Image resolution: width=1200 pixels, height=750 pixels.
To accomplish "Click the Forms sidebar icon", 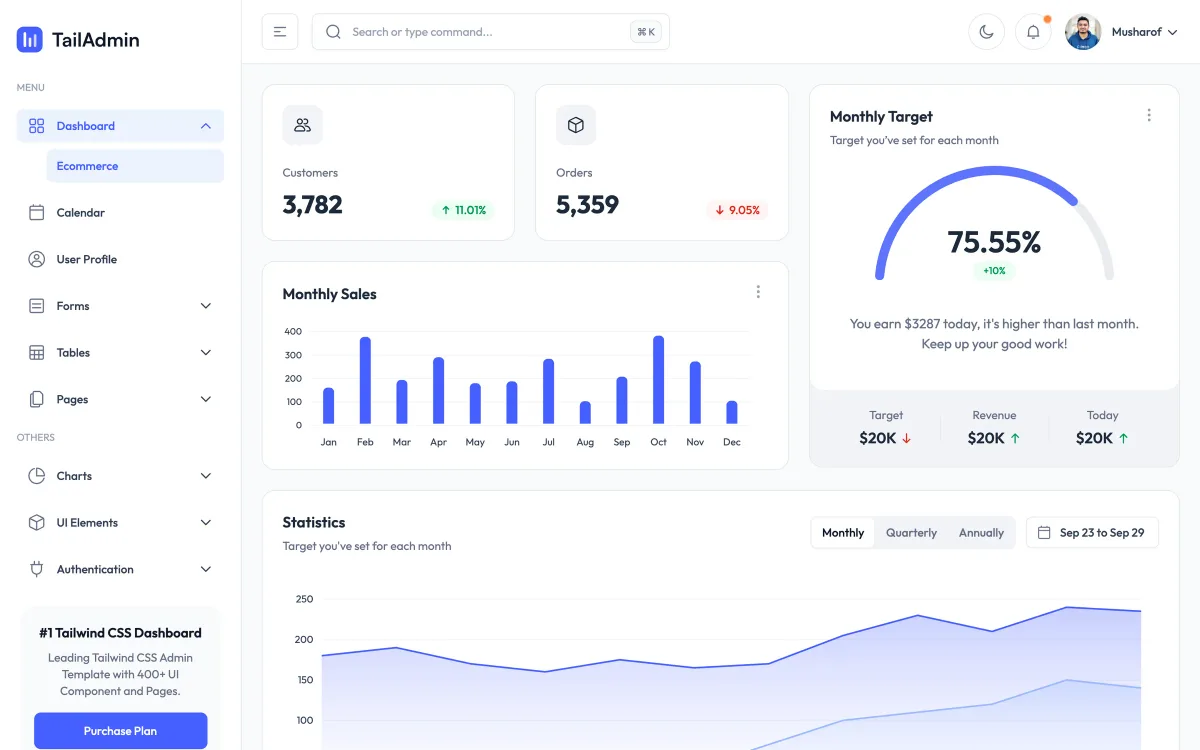I will click(37, 306).
